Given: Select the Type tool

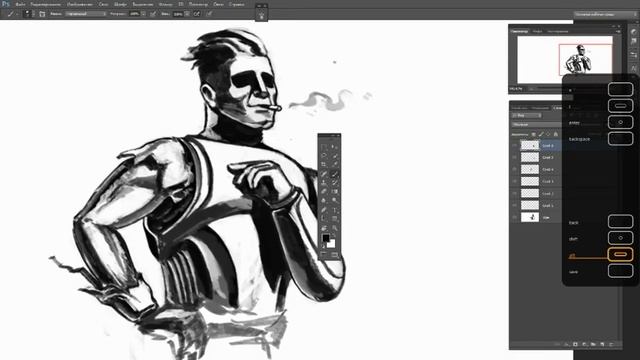Looking at the screenshot, I should pos(335,210).
